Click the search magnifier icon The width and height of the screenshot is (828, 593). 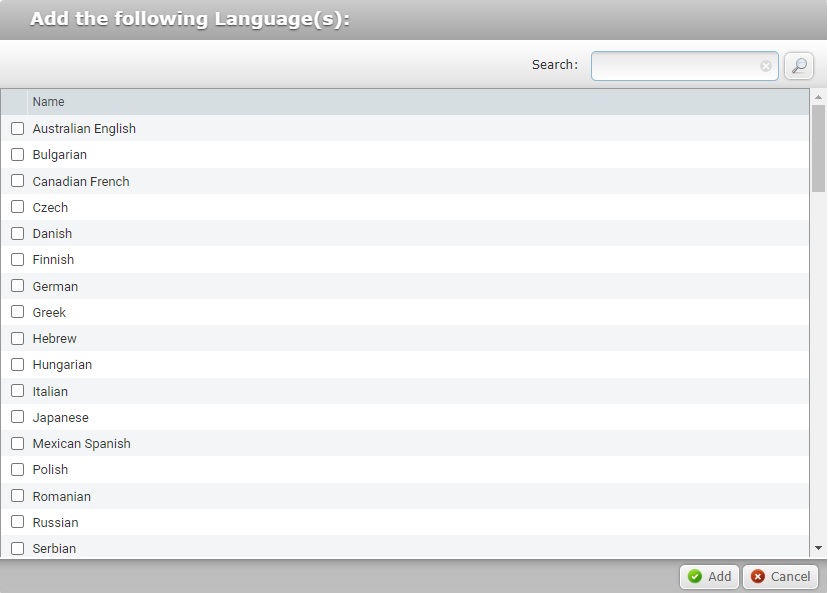(x=797, y=65)
